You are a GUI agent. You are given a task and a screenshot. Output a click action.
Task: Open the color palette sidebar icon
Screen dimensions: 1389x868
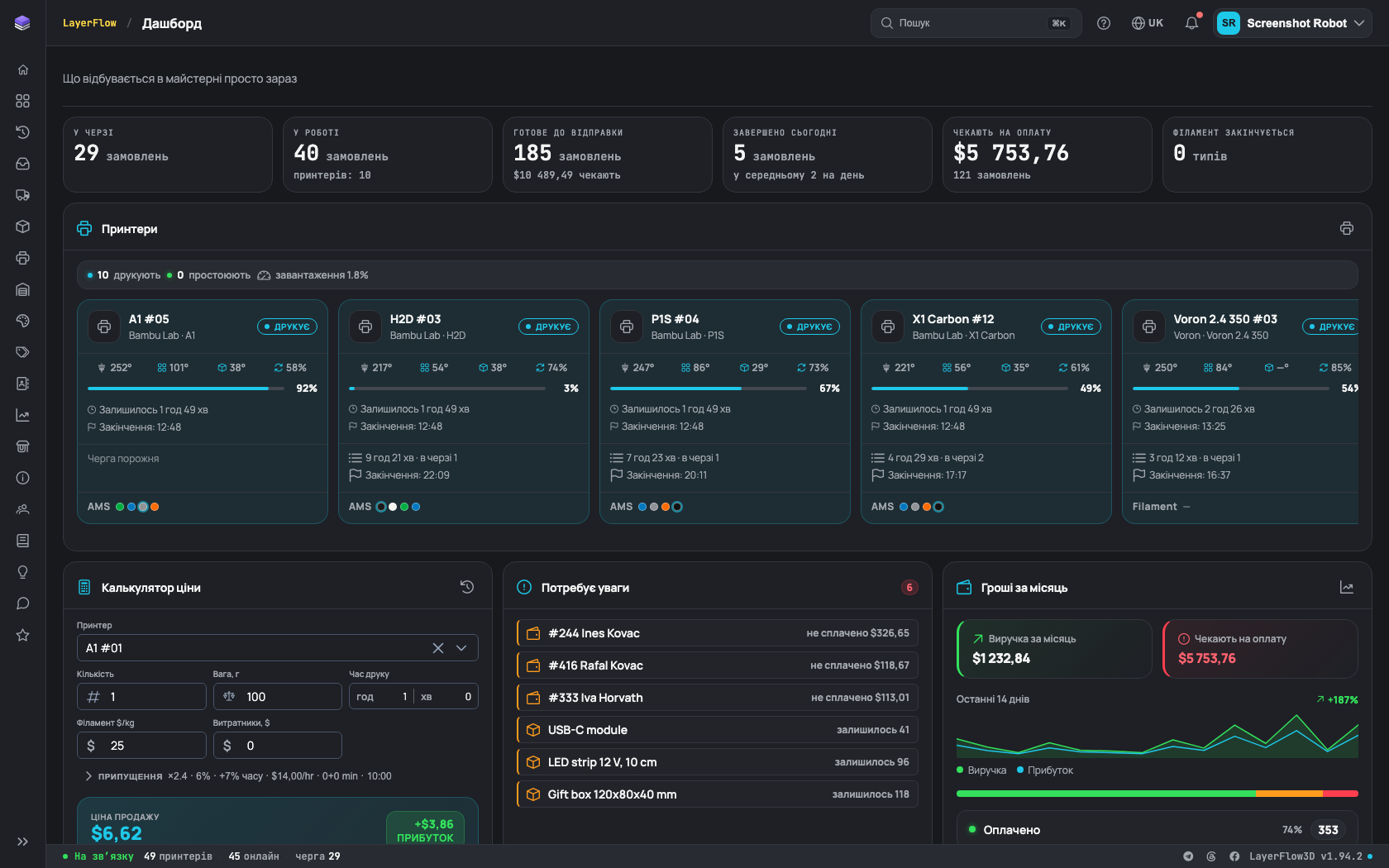23,321
